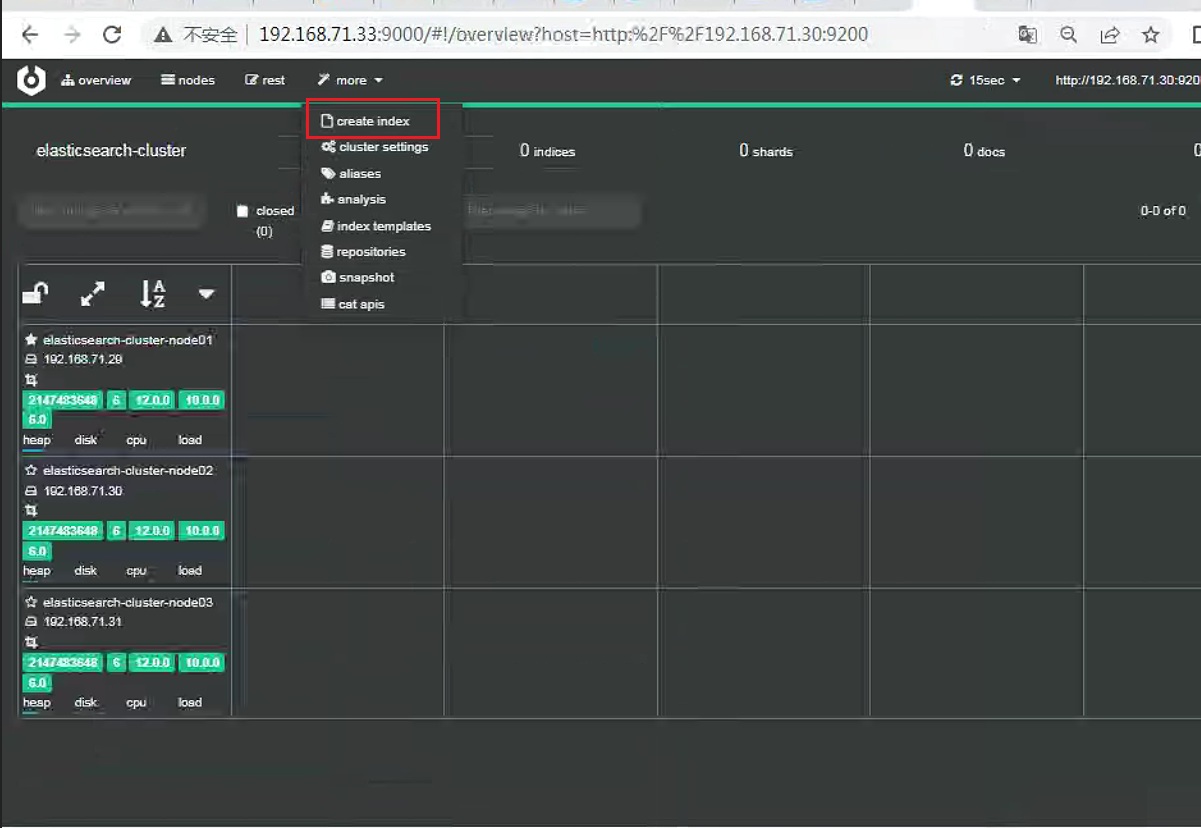Click the expand arrows icon
The height and width of the screenshot is (828, 1201).
[x=93, y=293]
